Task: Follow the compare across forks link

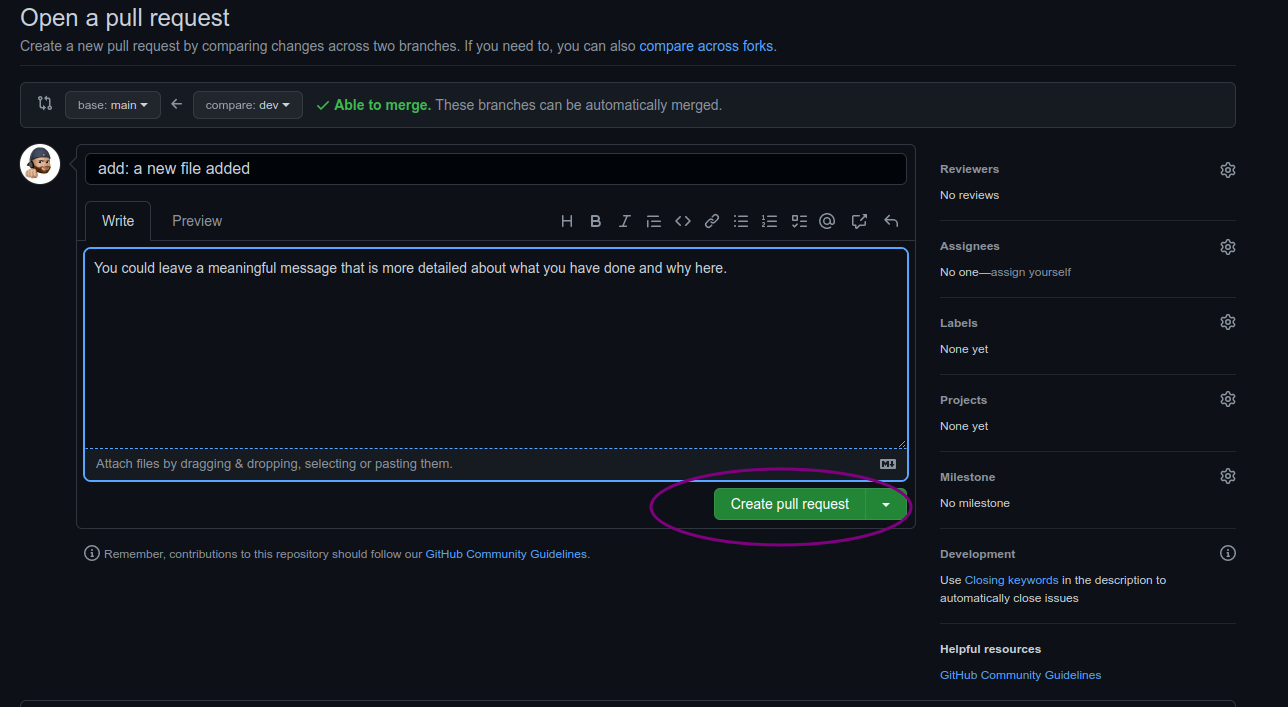Action: click(706, 46)
